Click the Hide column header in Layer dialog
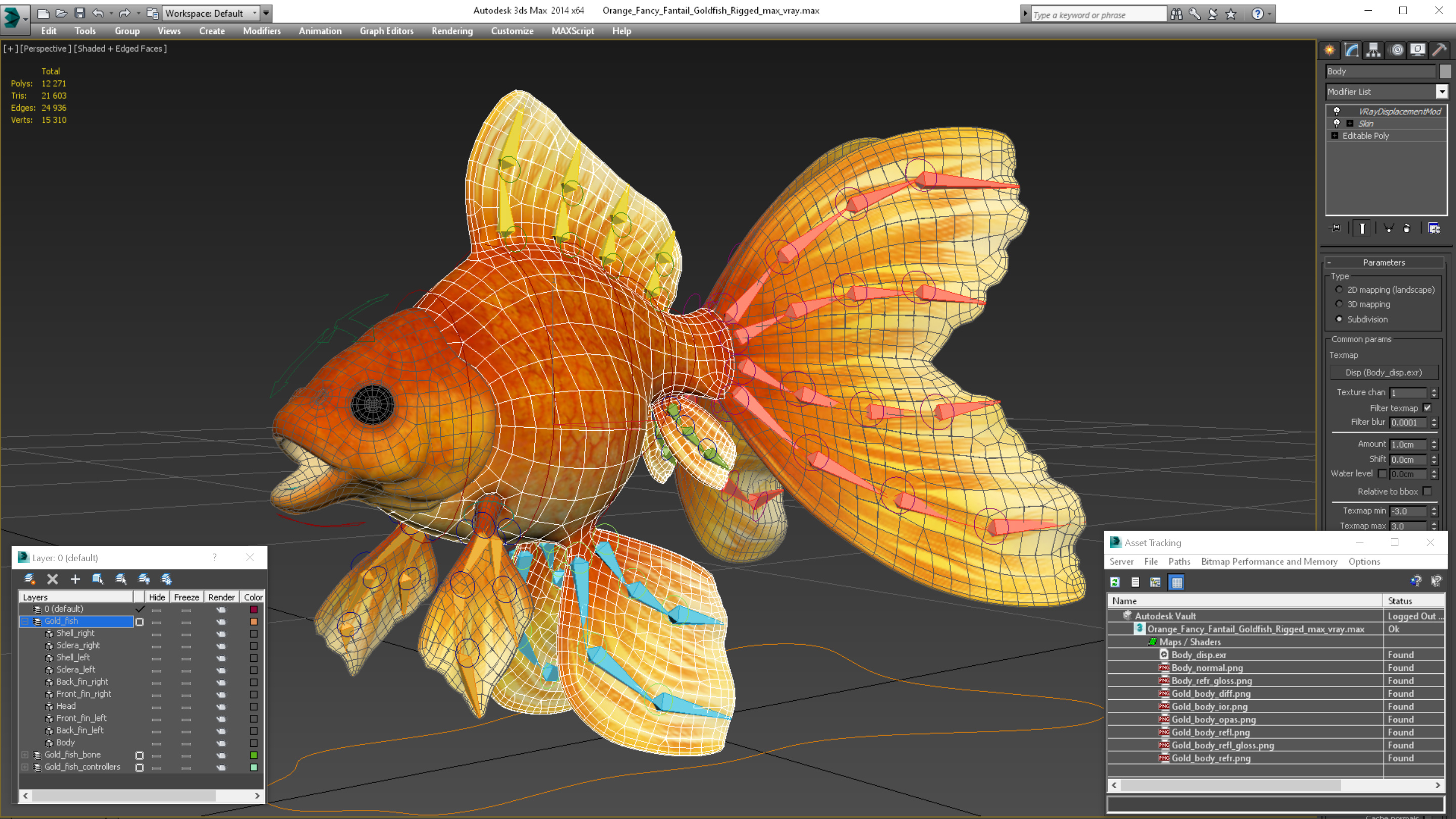Screen dimensions: 1456x819 [x=157, y=597]
